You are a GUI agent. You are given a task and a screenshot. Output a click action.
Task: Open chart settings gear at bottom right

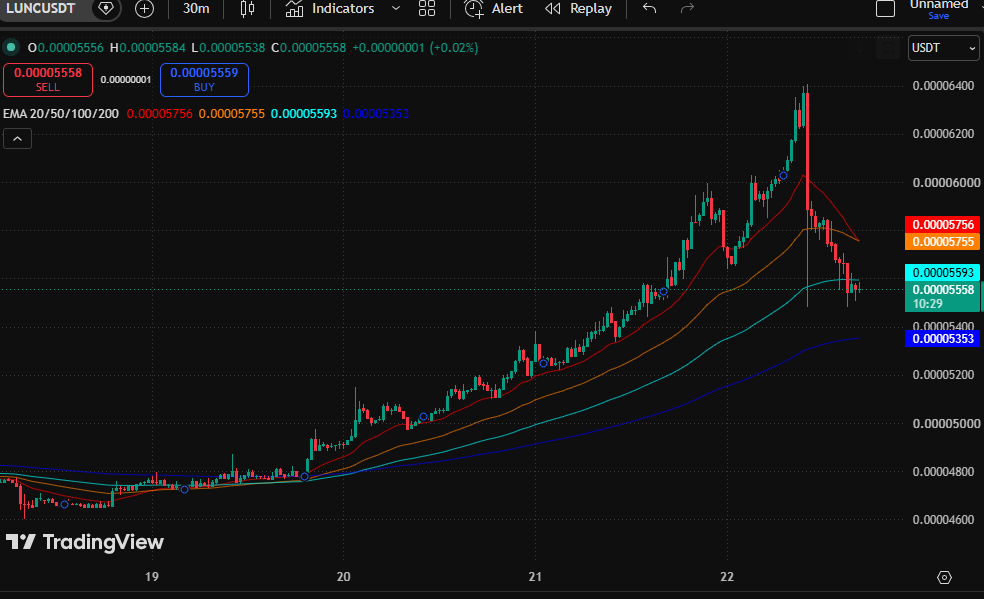[944, 577]
